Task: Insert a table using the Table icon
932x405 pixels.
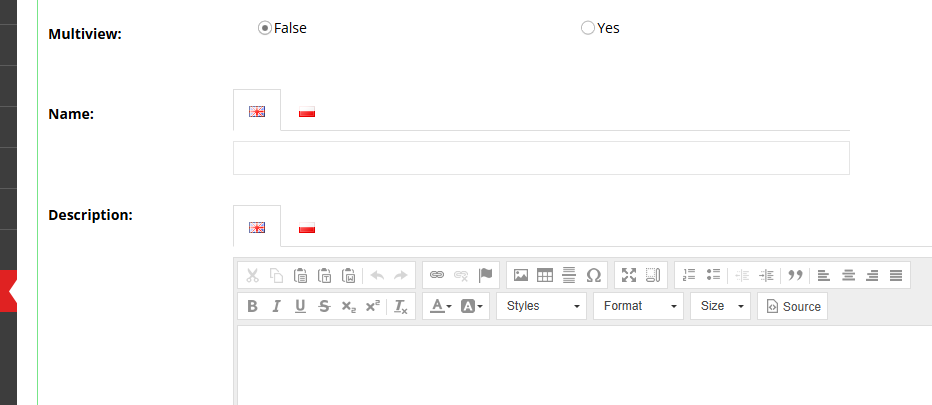Action: [x=545, y=275]
